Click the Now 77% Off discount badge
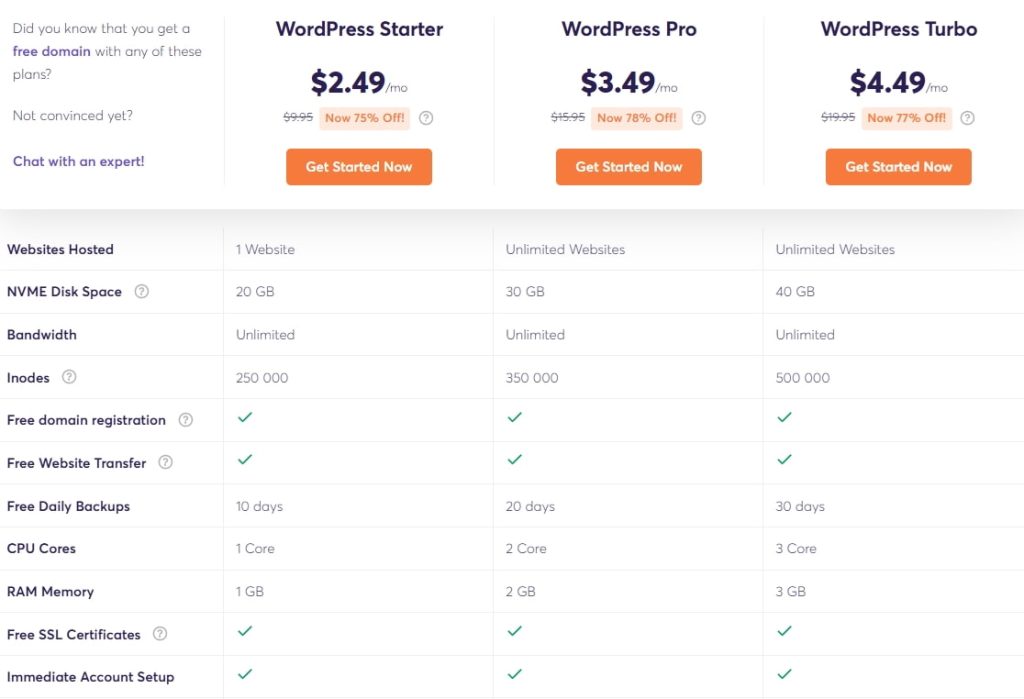Viewport: 1024px width, 699px height. coord(906,118)
